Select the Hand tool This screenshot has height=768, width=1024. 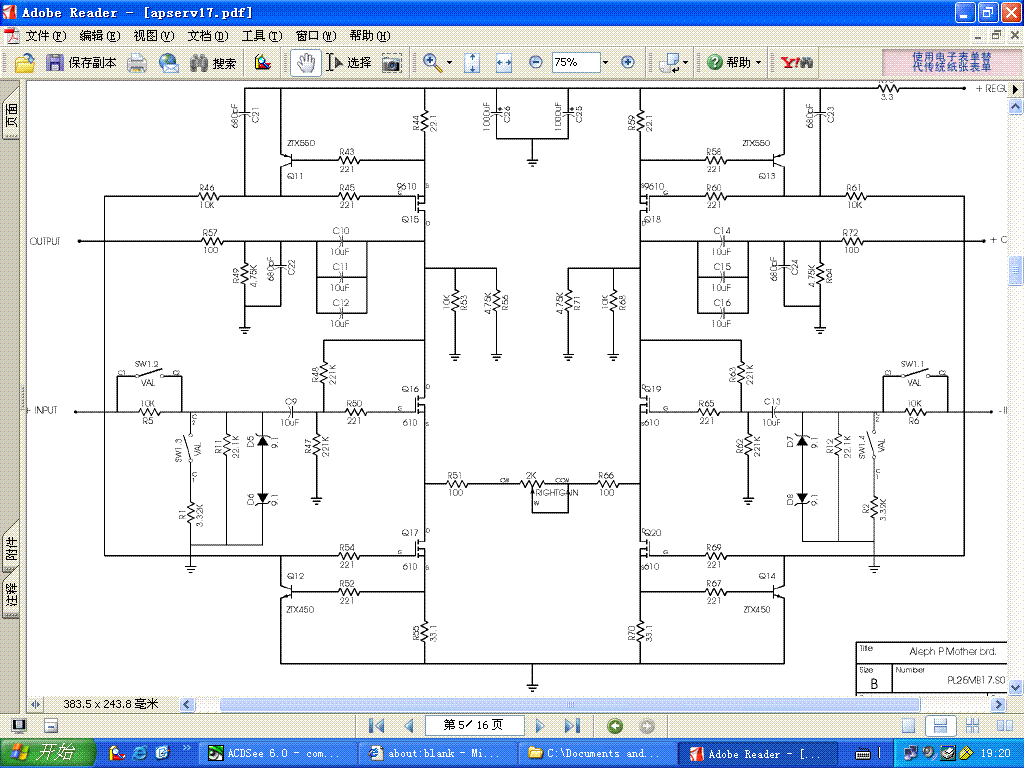305,63
